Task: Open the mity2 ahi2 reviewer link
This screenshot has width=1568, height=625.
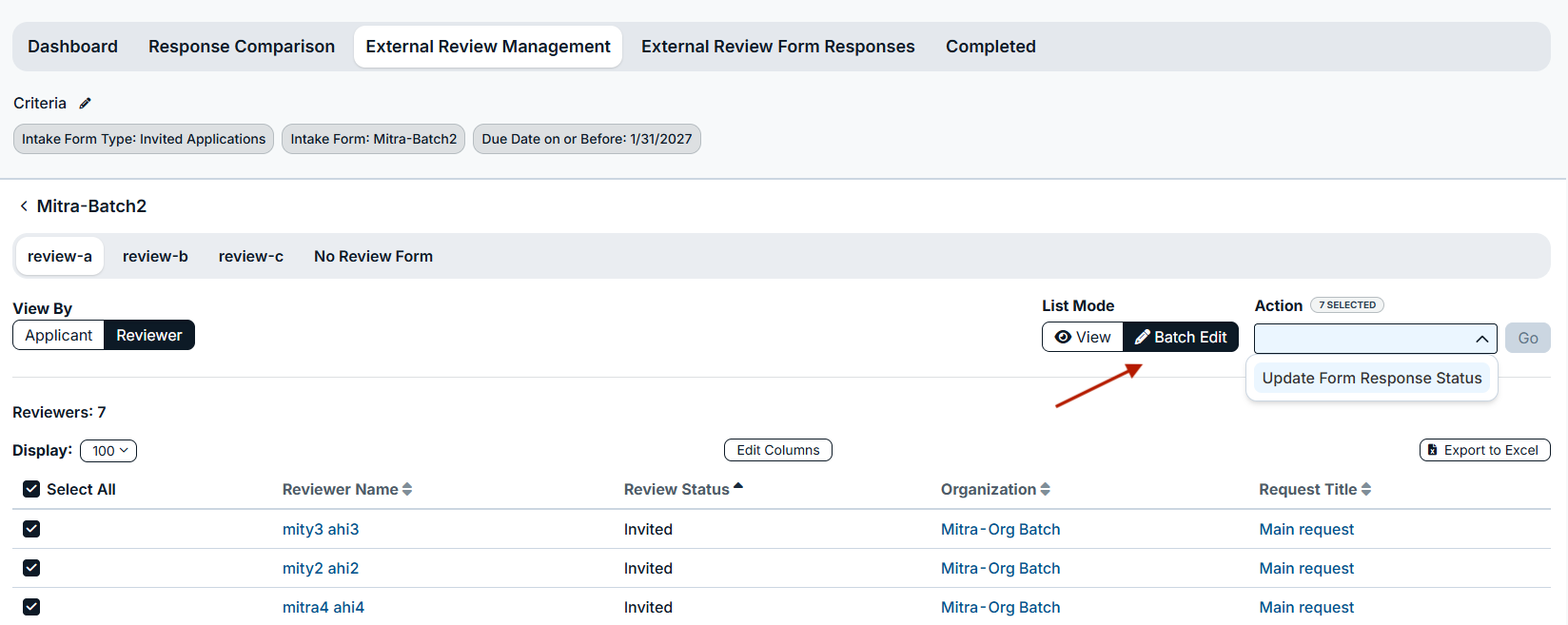Action: (x=321, y=568)
